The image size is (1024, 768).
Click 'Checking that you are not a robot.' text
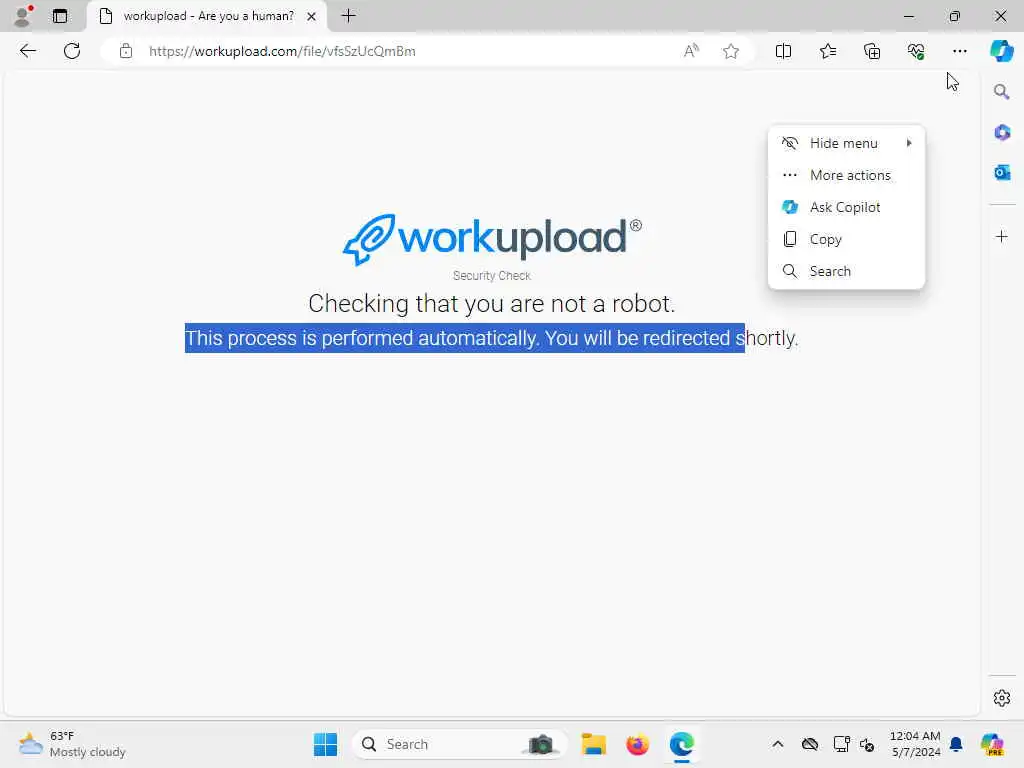tap(491, 304)
